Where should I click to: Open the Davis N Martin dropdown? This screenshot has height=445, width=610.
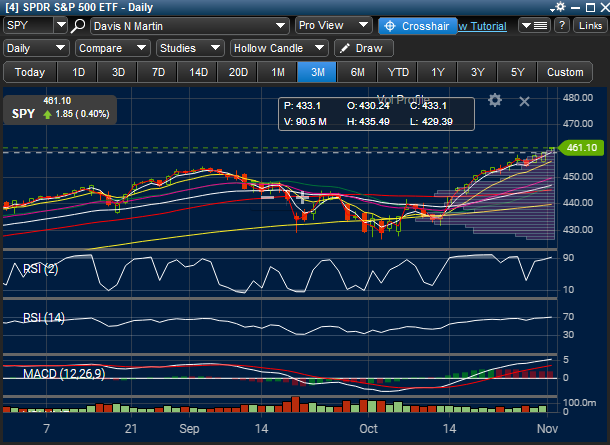point(190,26)
